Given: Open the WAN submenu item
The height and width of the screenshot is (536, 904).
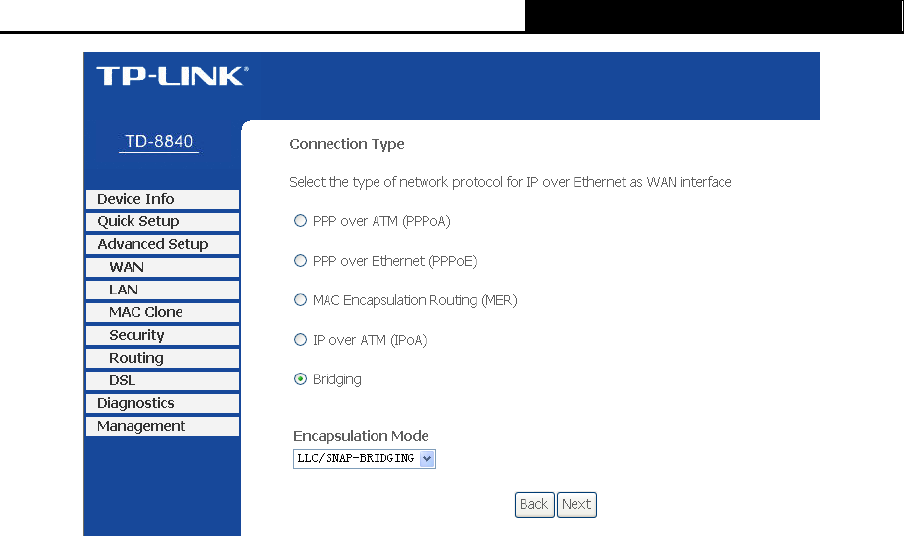Looking at the screenshot, I should 162,267.
